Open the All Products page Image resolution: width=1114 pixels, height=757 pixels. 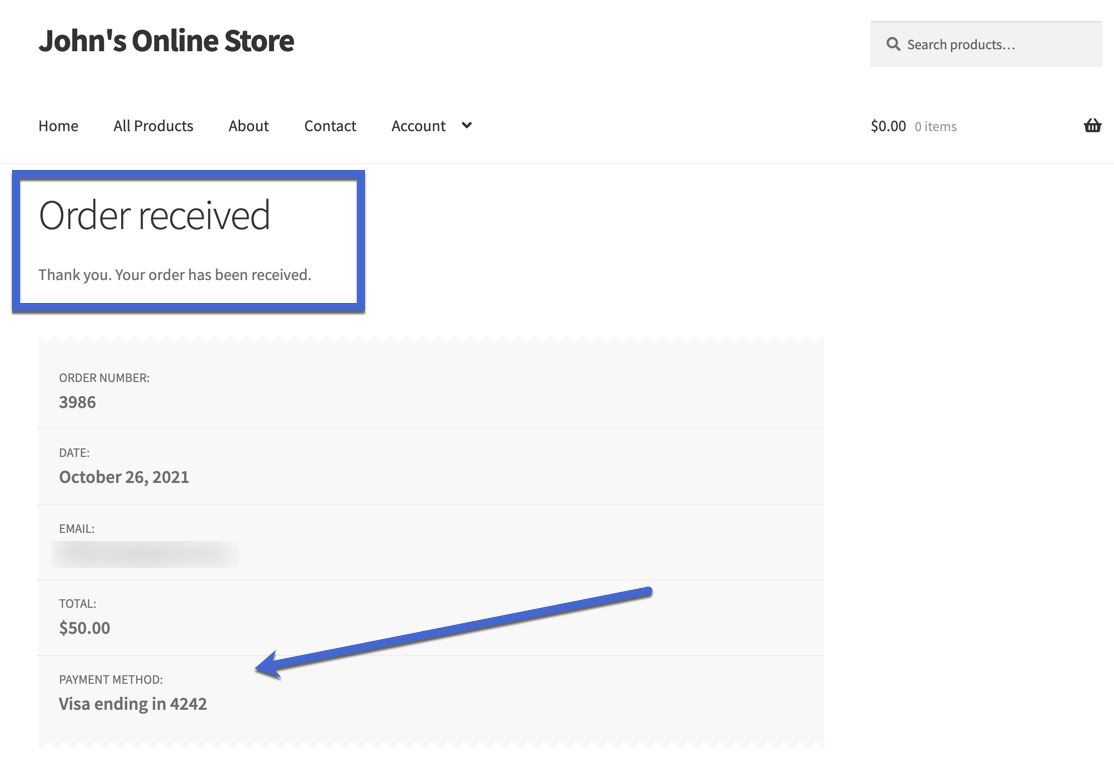(x=153, y=126)
